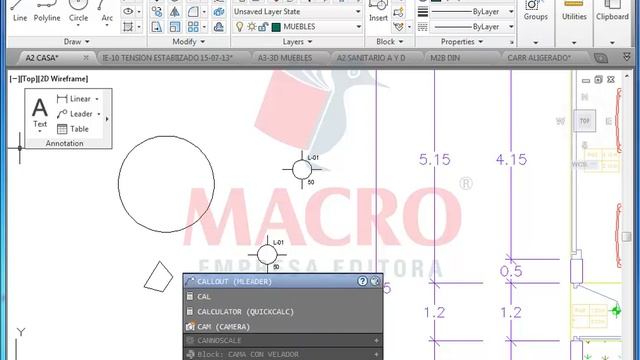Switch to the M2B DIN tab
Image resolution: width=640 pixels, height=360 pixels.
coord(445,58)
